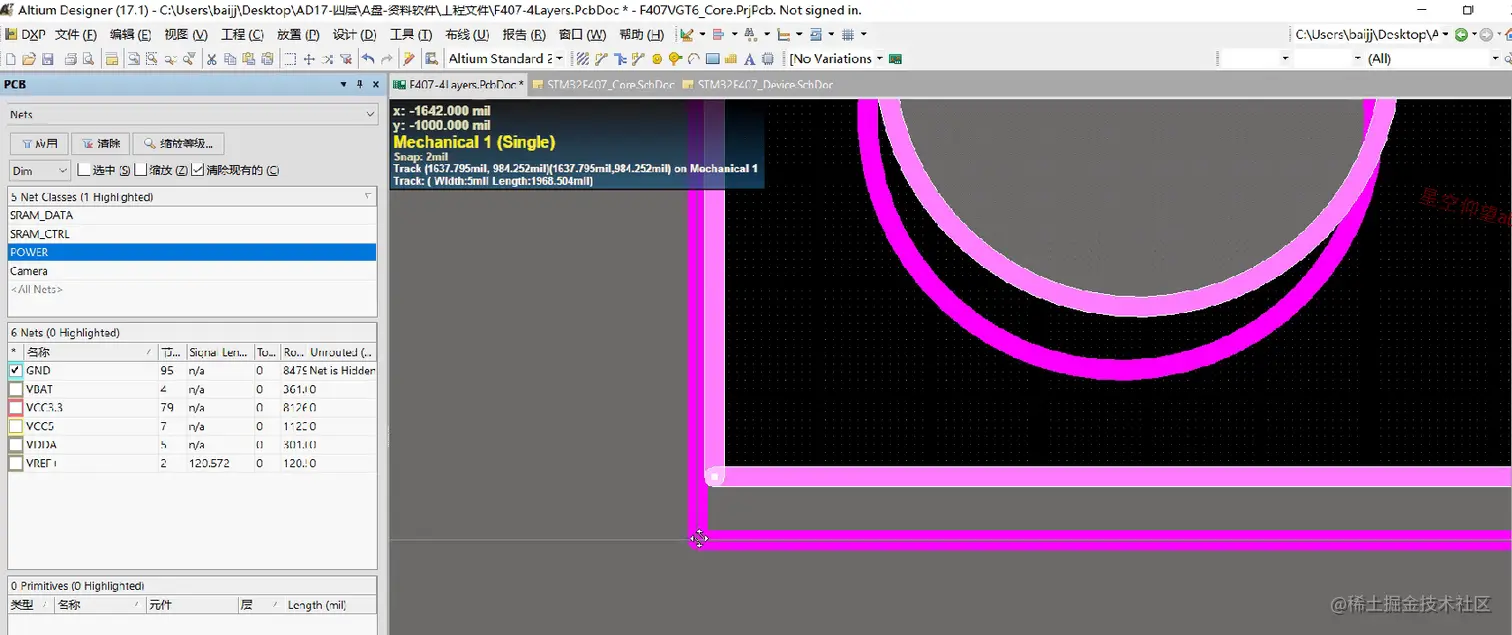Select the Place arc tool icon
Viewport: 1512px width, 635px height.
[x=693, y=59]
